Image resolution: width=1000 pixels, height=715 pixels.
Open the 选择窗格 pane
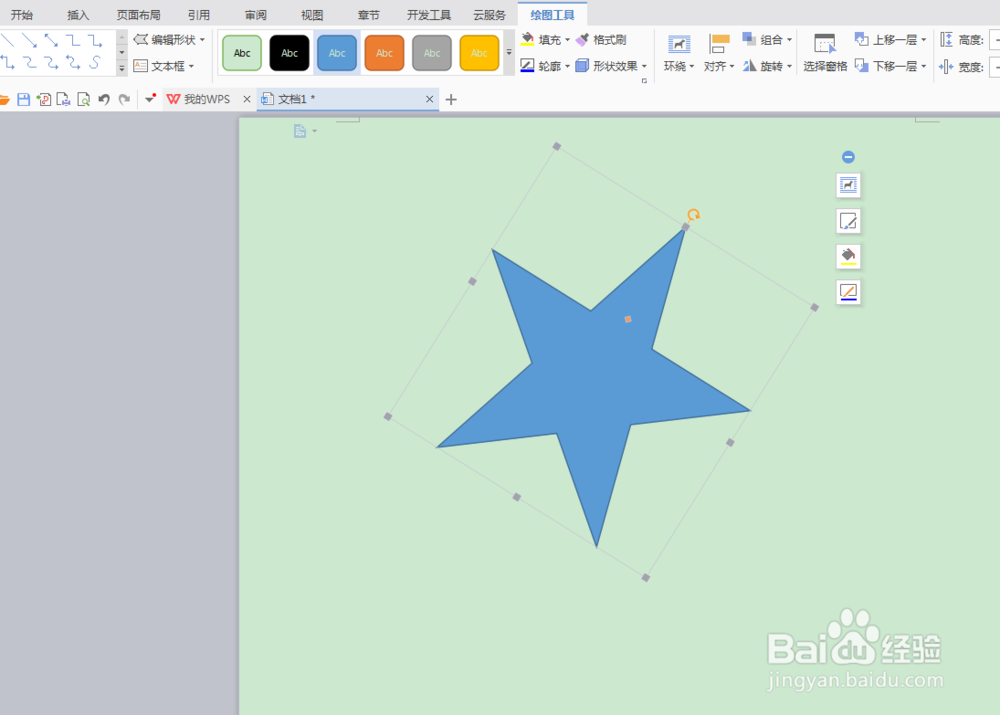(x=825, y=53)
